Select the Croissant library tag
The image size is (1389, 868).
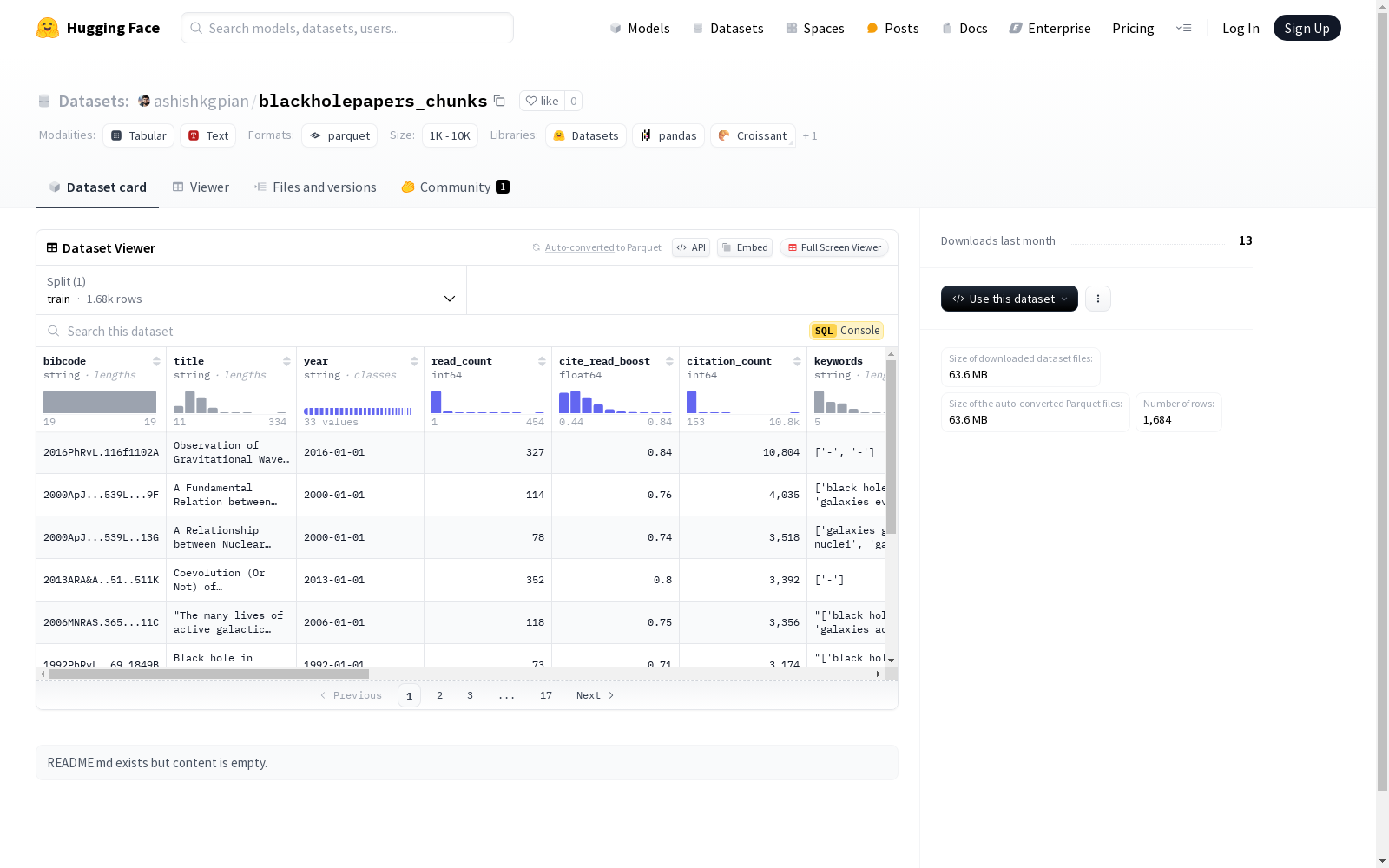point(753,135)
